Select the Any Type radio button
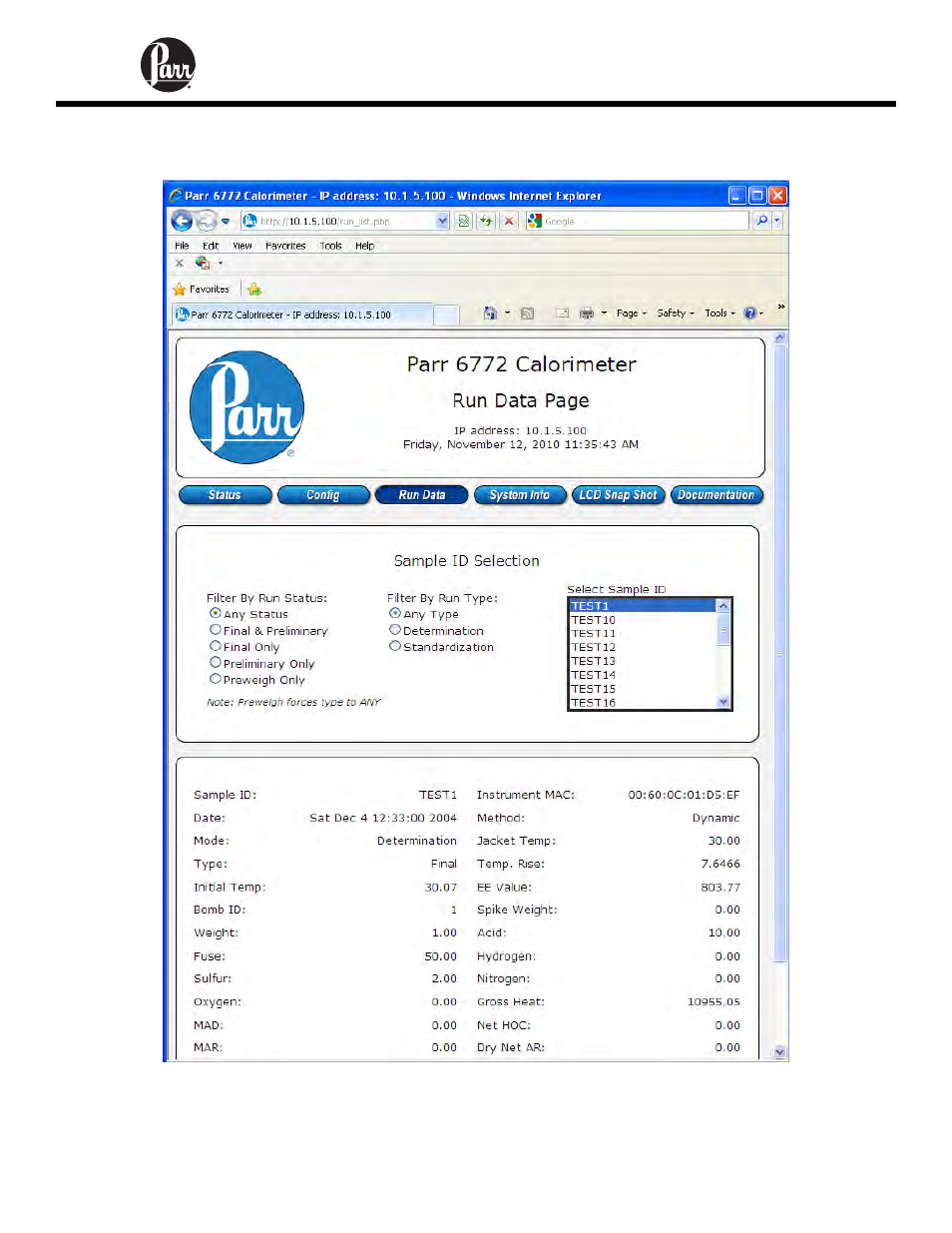Screen dimensions: 952x1233 point(395,613)
